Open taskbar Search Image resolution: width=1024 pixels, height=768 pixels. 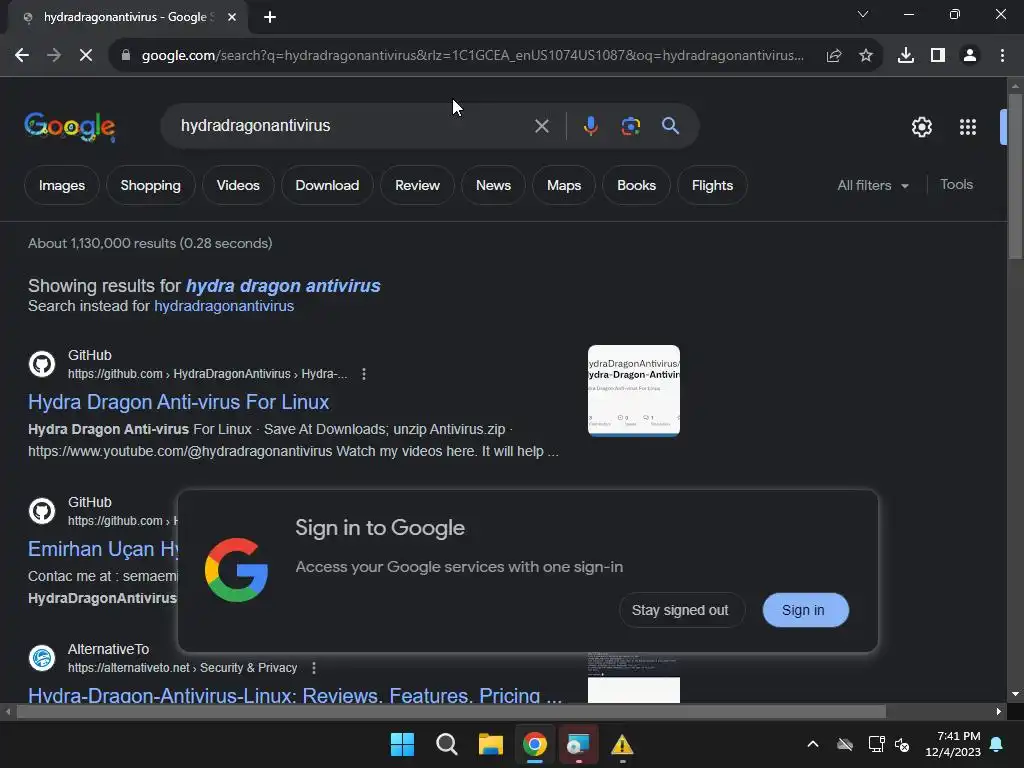point(447,744)
